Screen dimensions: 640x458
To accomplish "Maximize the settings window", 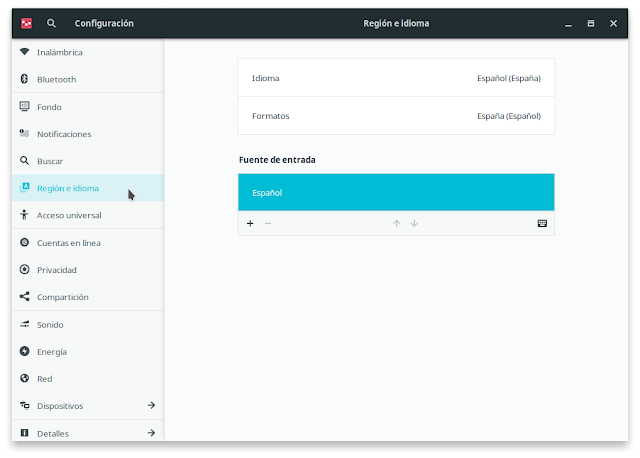I will (x=591, y=23).
